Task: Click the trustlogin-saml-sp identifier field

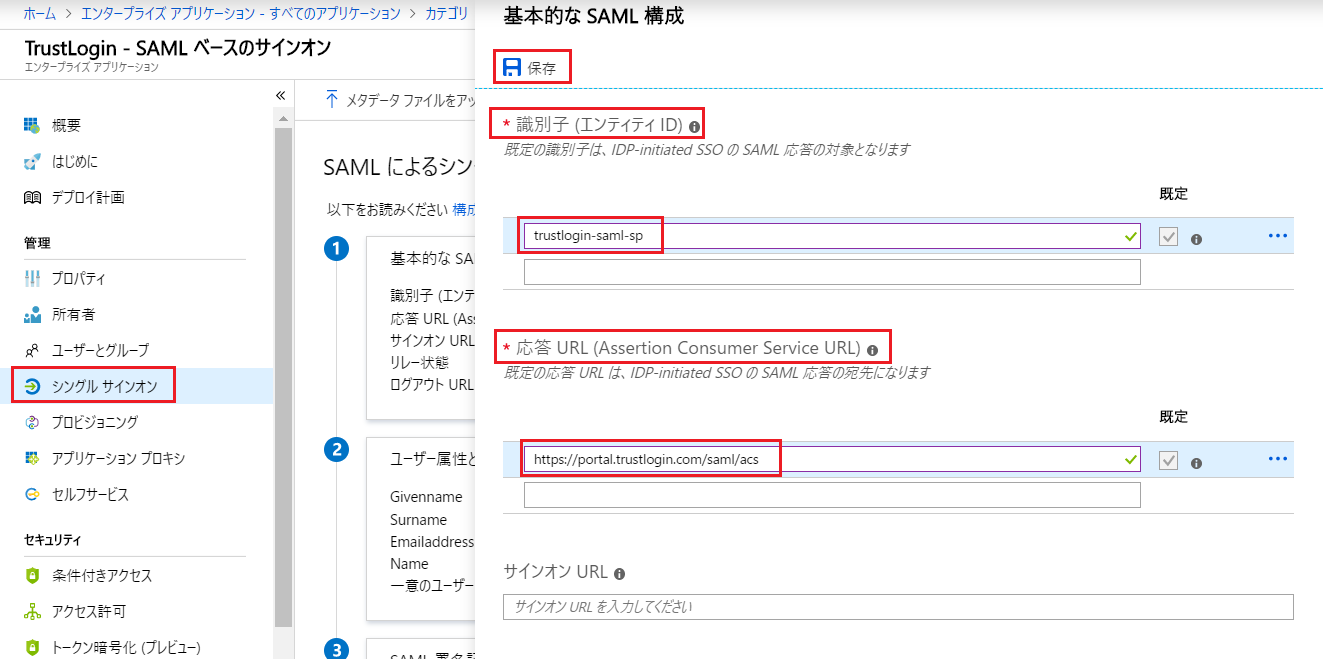Action: [x=832, y=236]
